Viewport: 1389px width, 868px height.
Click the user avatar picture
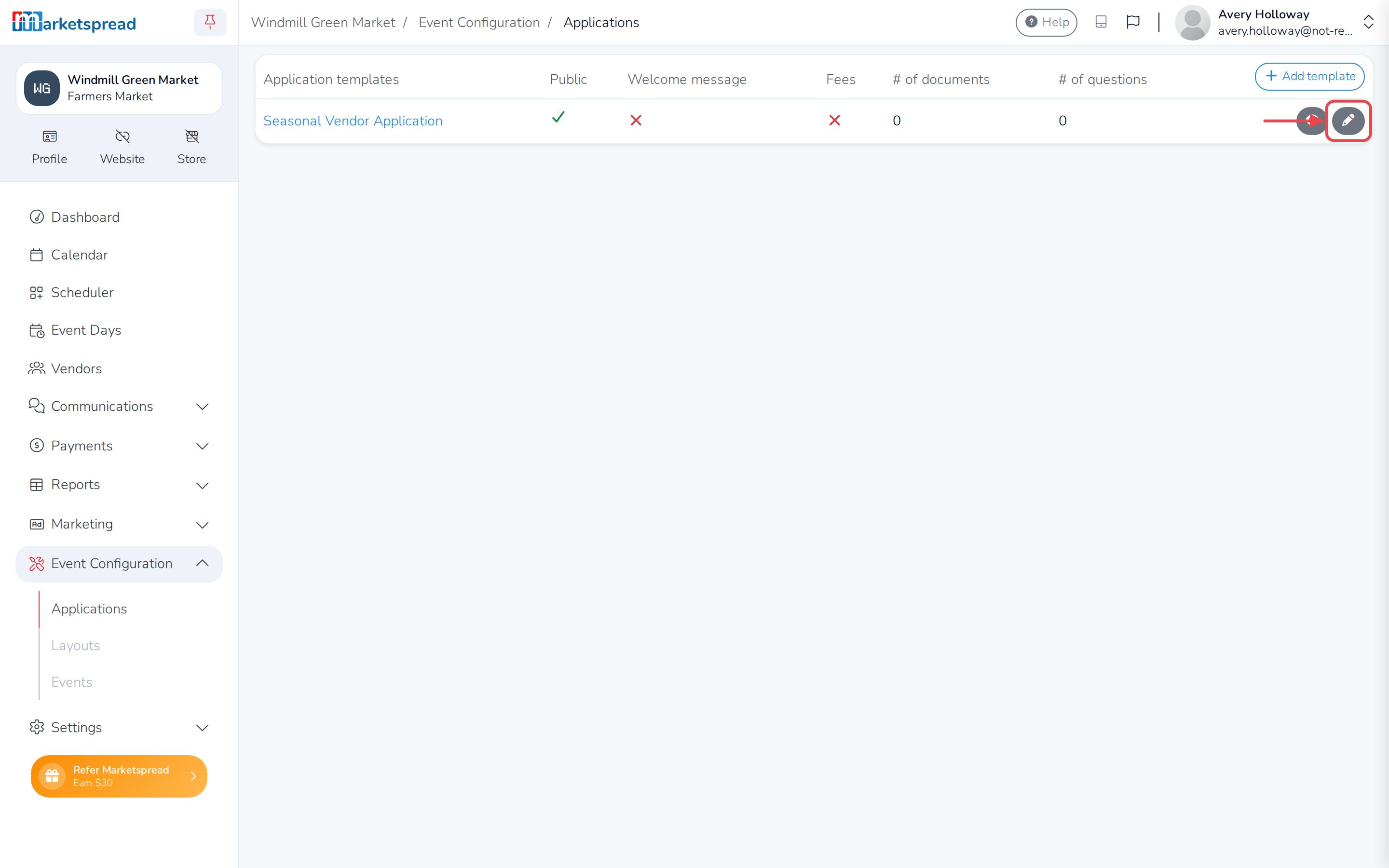pyautogui.click(x=1192, y=22)
